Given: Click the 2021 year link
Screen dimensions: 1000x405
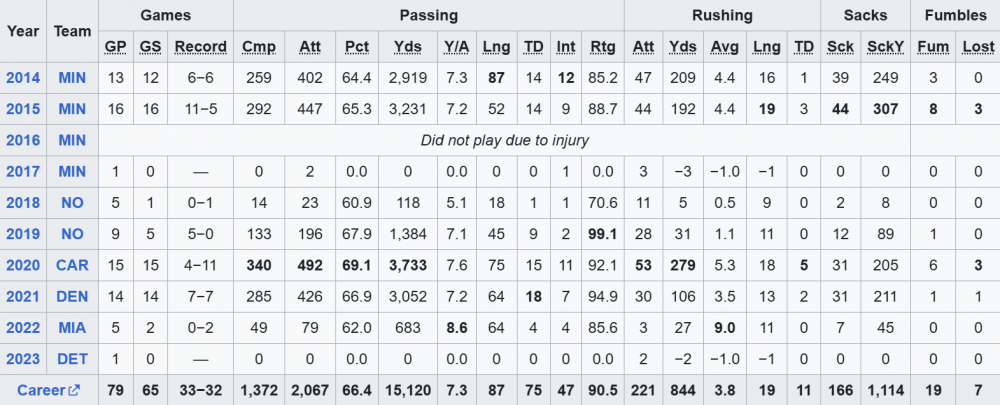Looking at the screenshot, I should 23,296.
